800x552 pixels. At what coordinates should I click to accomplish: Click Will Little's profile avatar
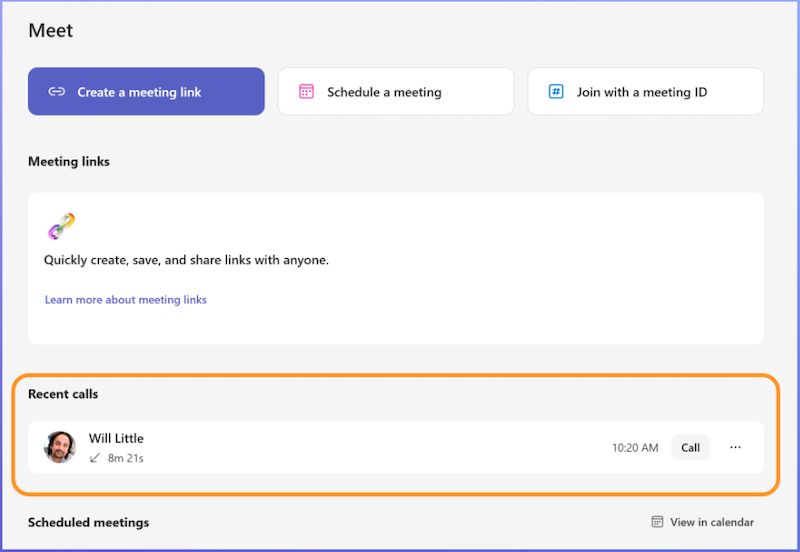click(x=60, y=447)
